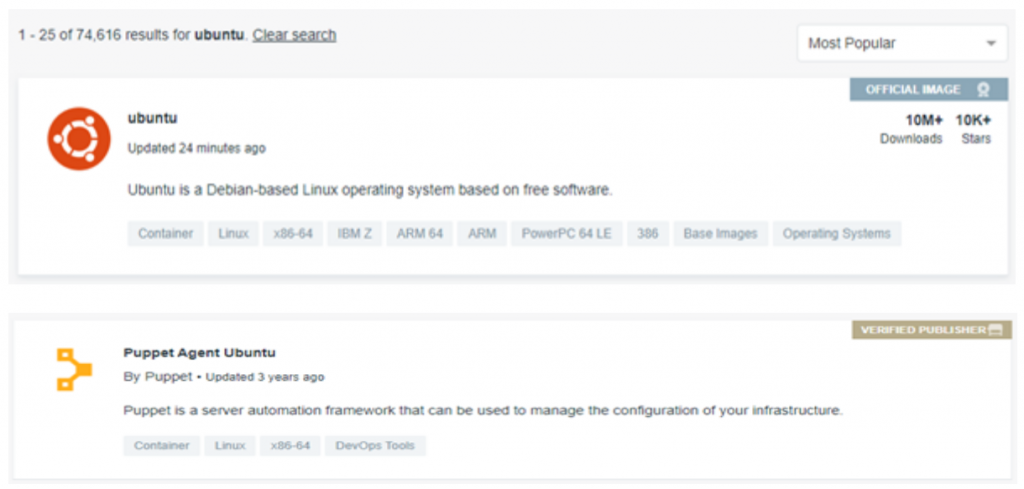Click the VERIFIED PUBLISHER badge label

pyautogui.click(x=923, y=330)
